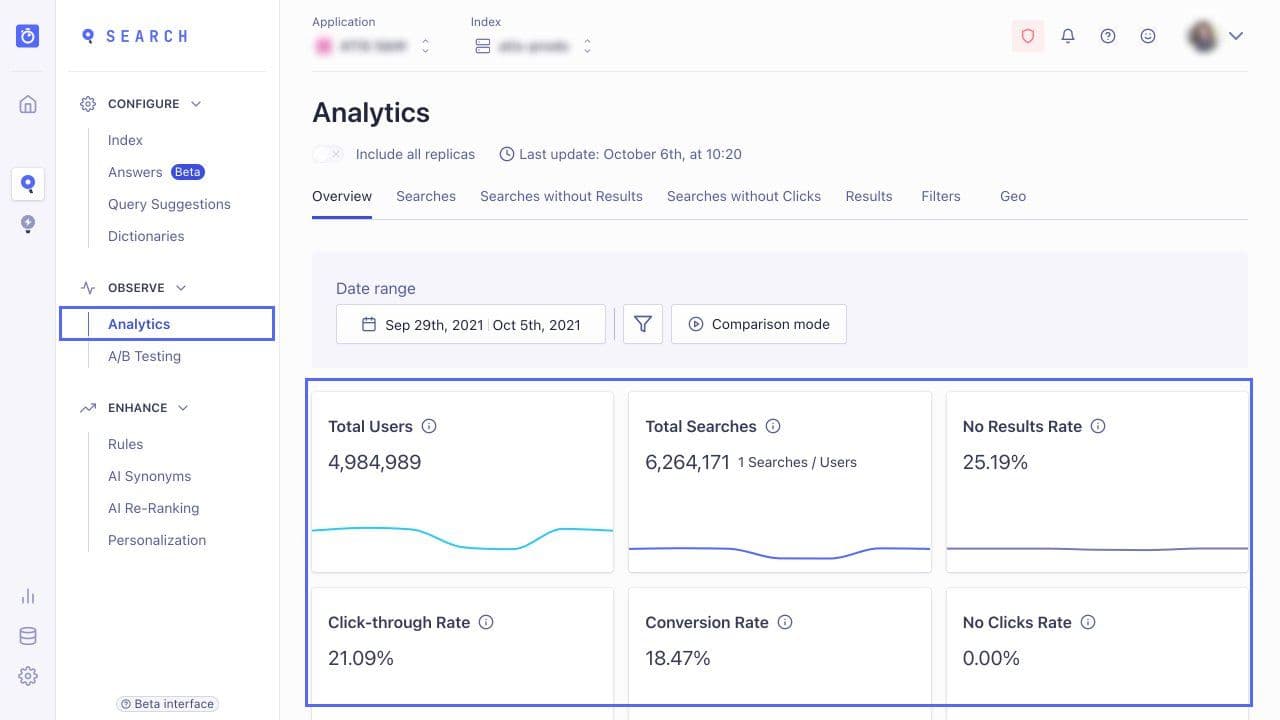1280x720 pixels.
Task: Open the settings gear icon in left rail
Action: (28, 676)
